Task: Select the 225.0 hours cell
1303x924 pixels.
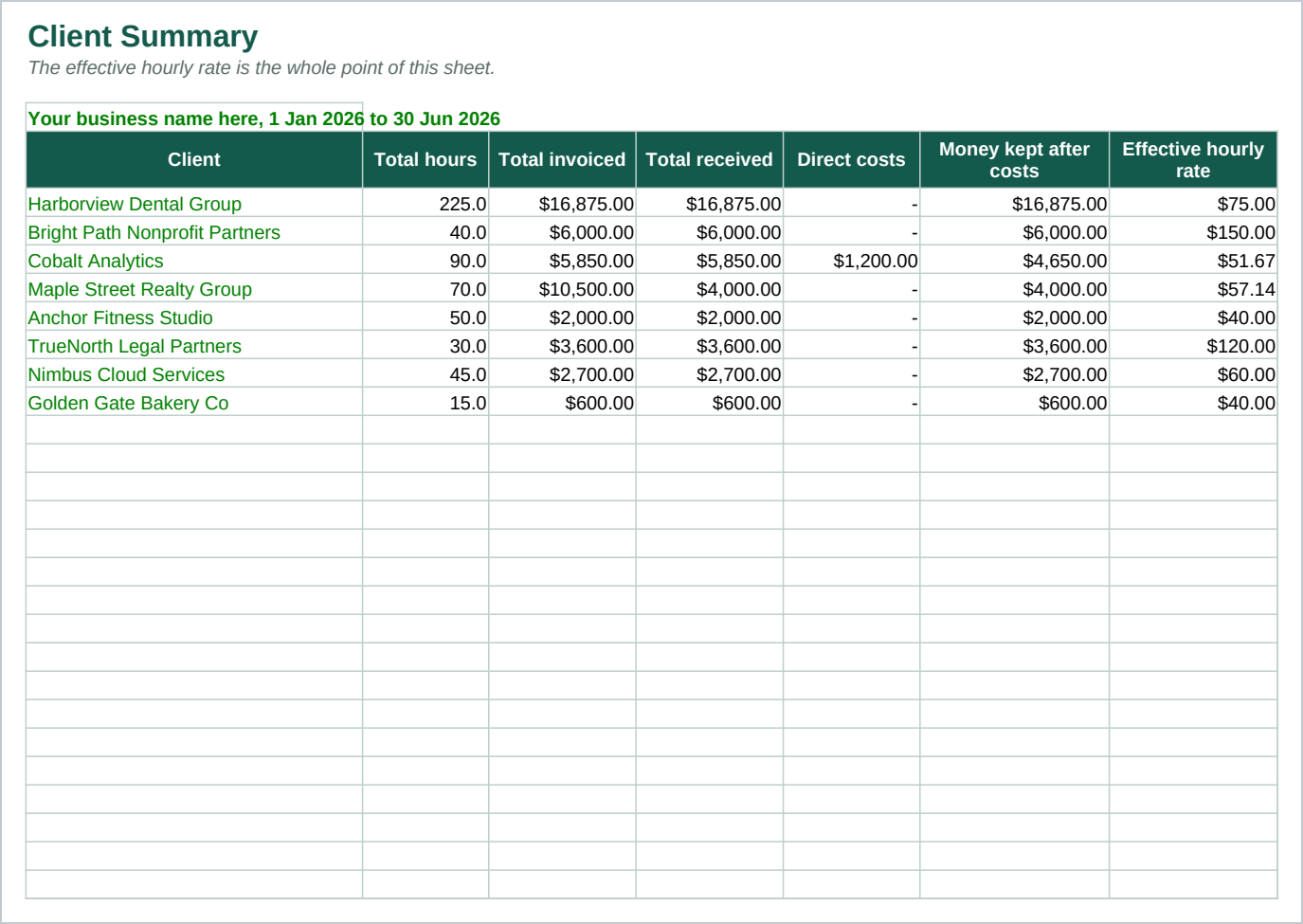Action: pos(425,204)
